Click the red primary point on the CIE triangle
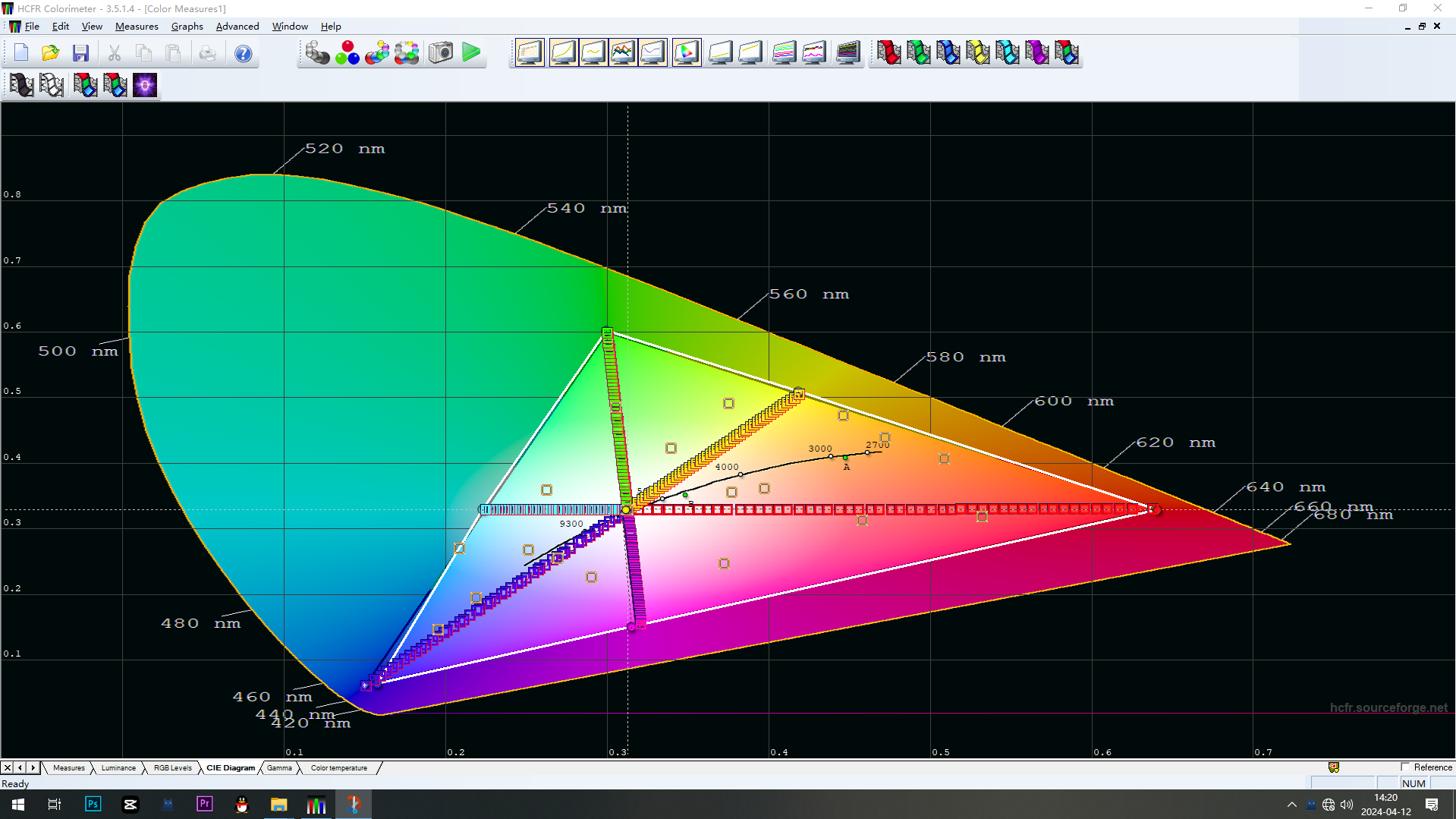Screen dimensions: 1456x819 tap(1154, 509)
